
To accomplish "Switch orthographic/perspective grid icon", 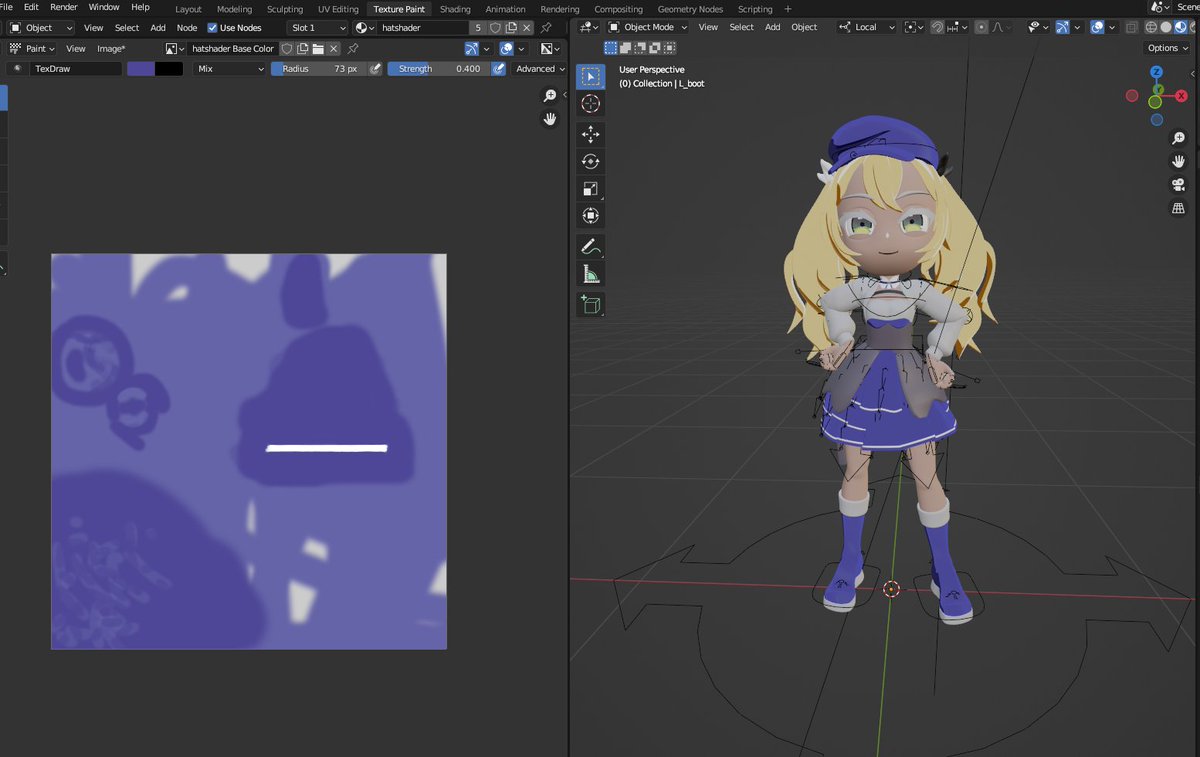I will click(1179, 208).
